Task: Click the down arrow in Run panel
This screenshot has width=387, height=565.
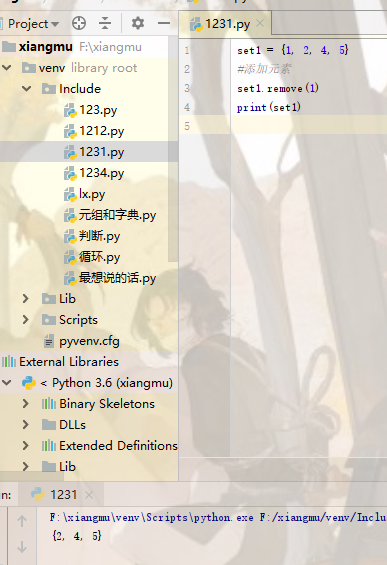Action: pos(22,547)
